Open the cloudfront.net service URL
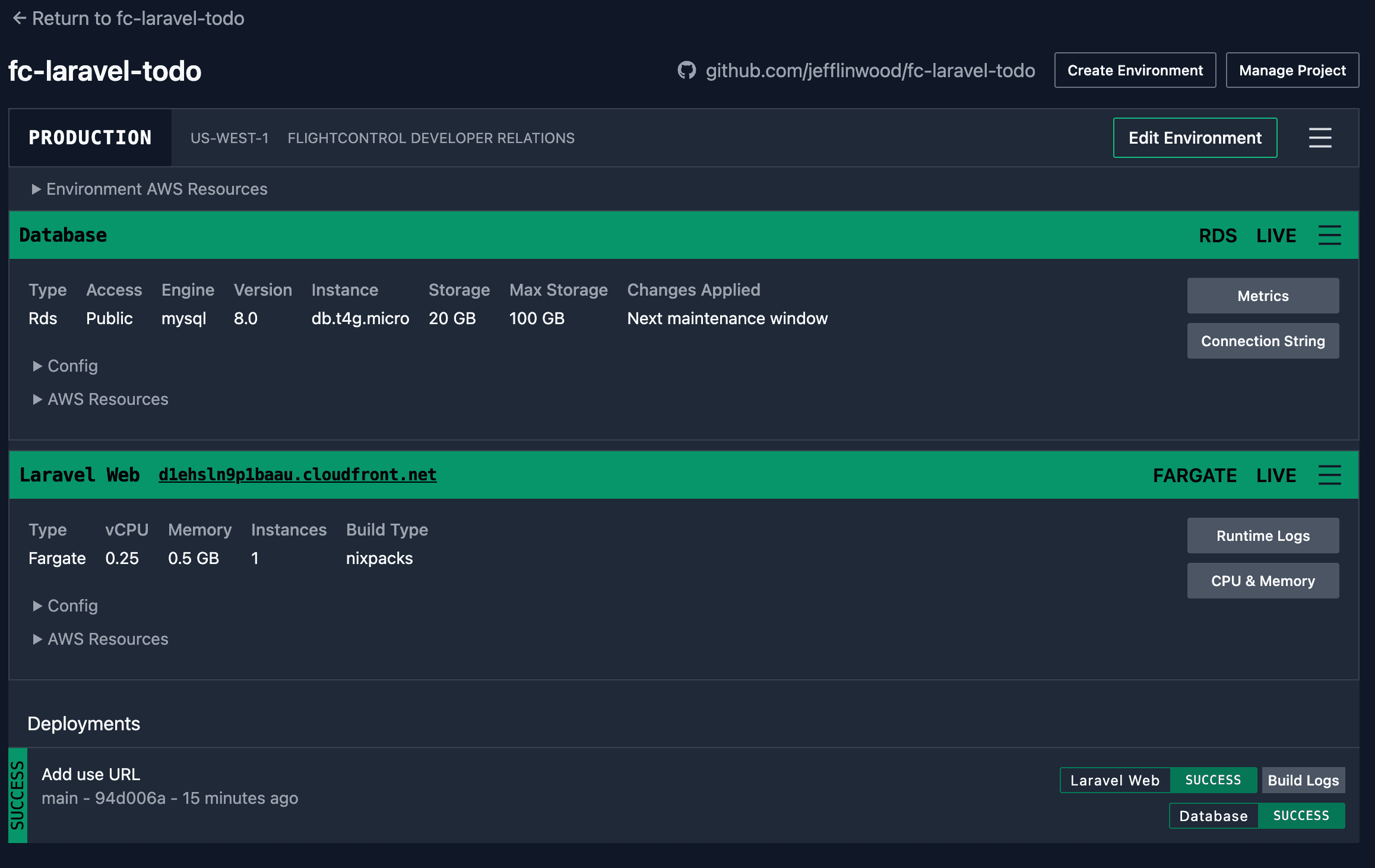The width and height of the screenshot is (1375, 868). (x=297, y=475)
